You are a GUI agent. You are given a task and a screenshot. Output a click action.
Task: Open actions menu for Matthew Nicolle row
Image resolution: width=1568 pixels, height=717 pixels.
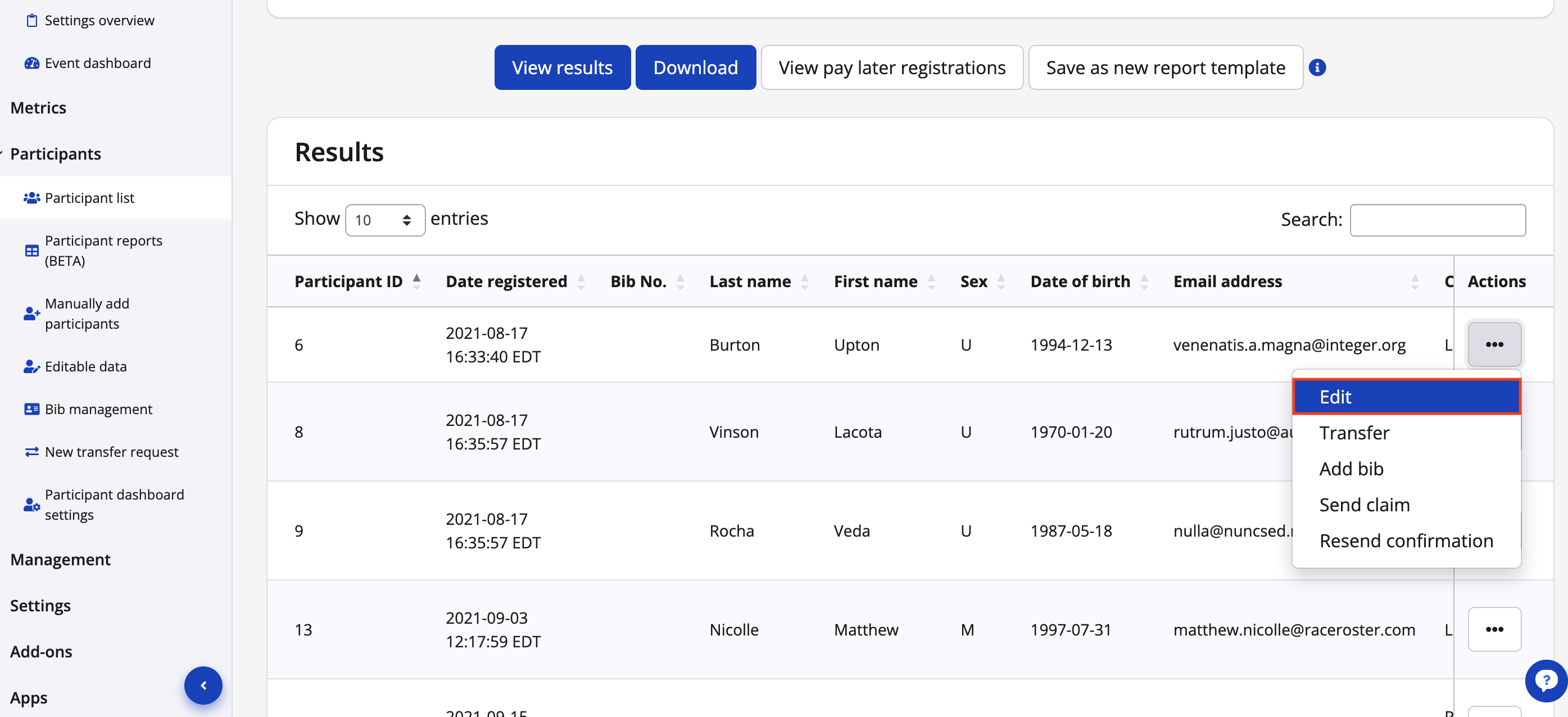point(1494,629)
